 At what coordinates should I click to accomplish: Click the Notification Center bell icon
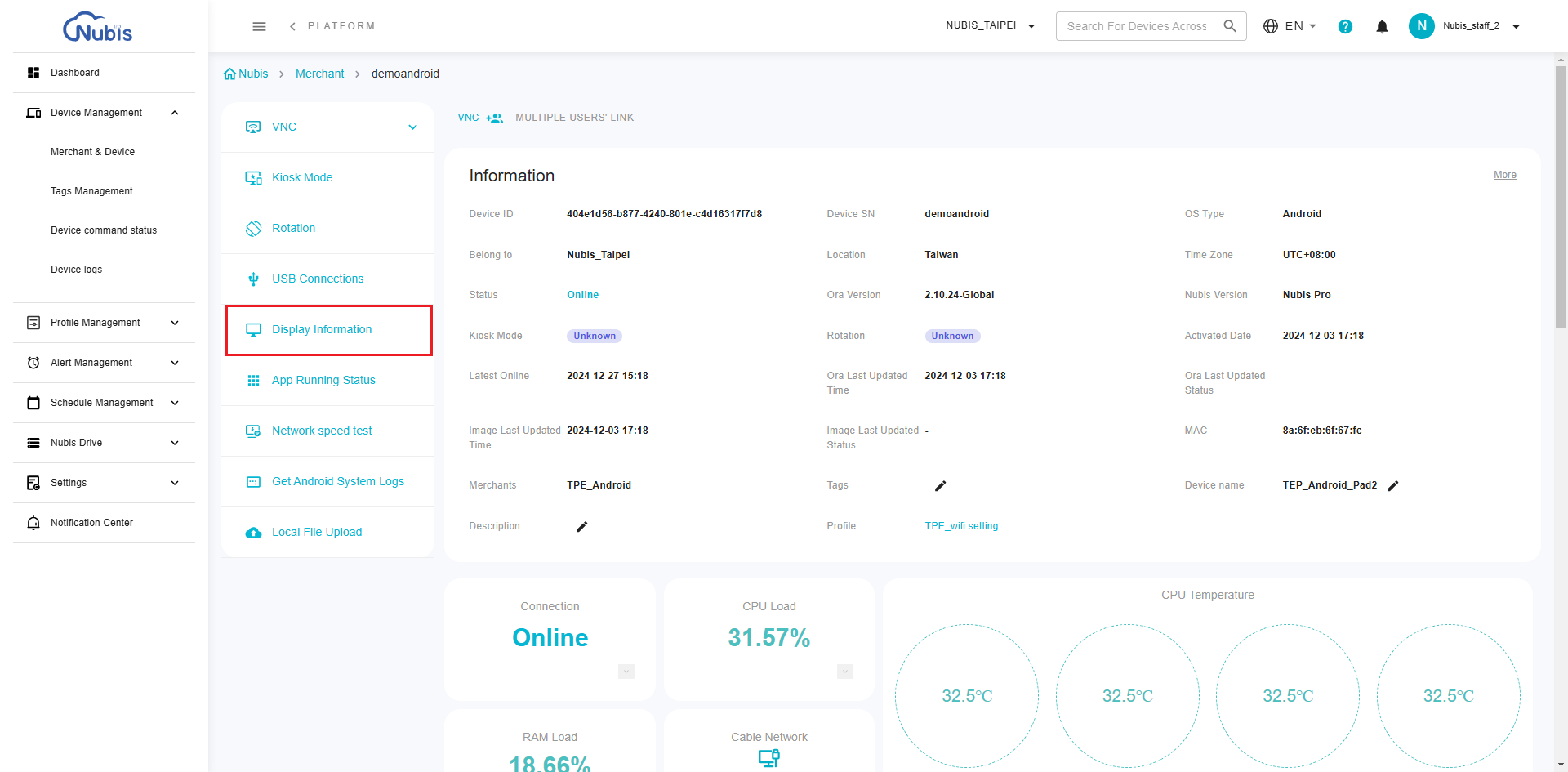(x=33, y=523)
